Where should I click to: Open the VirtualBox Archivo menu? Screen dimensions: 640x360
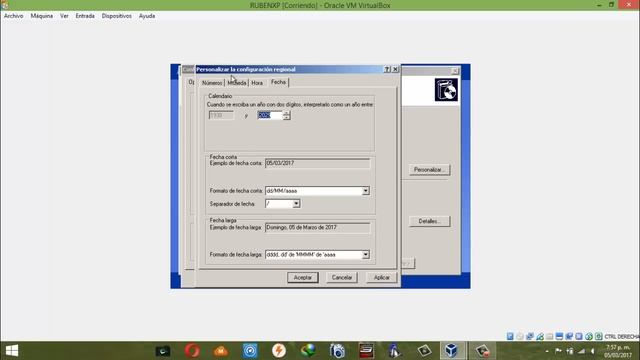coord(13,16)
